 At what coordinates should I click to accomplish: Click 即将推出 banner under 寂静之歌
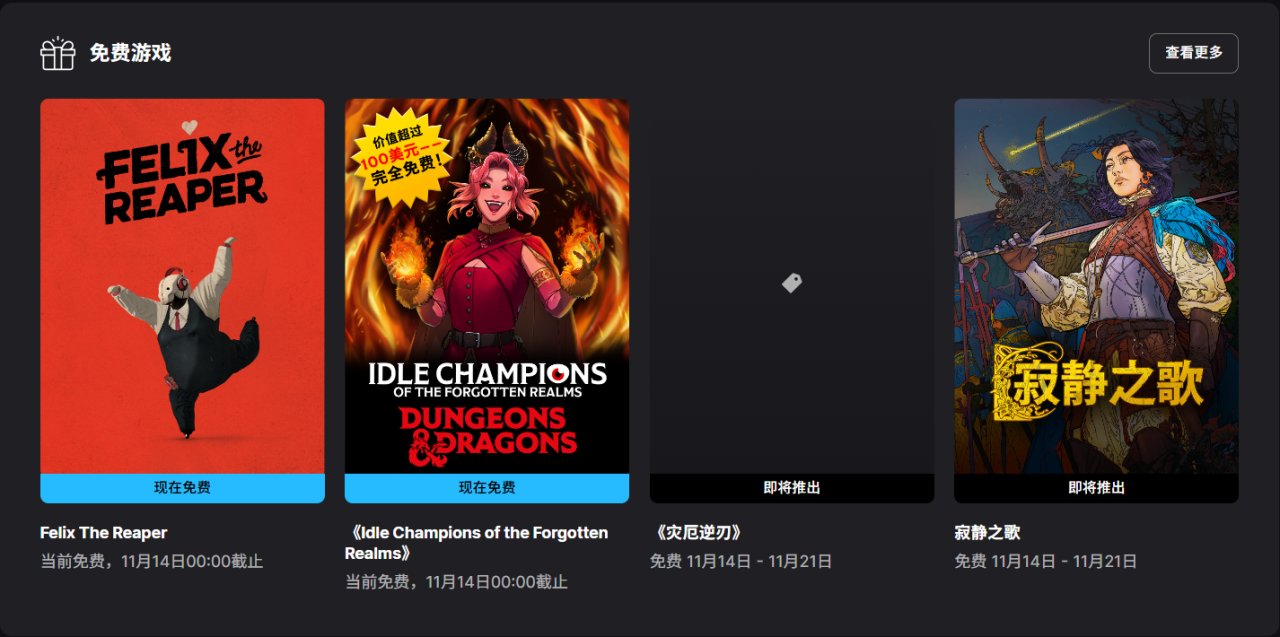pyautogui.click(x=1096, y=488)
